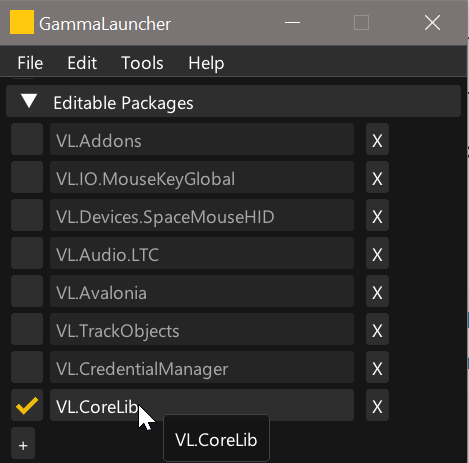Image resolution: width=469 pixels, height=463 pixels.
Task: Click the yellow GammaLauncher app icon
Action: [22, 22]
